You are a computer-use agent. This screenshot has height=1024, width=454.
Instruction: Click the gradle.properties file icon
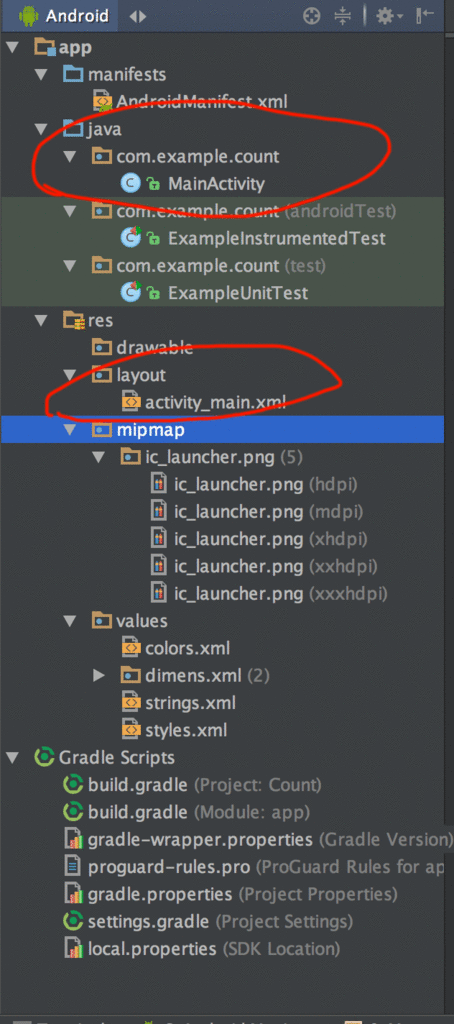point(73,894)
